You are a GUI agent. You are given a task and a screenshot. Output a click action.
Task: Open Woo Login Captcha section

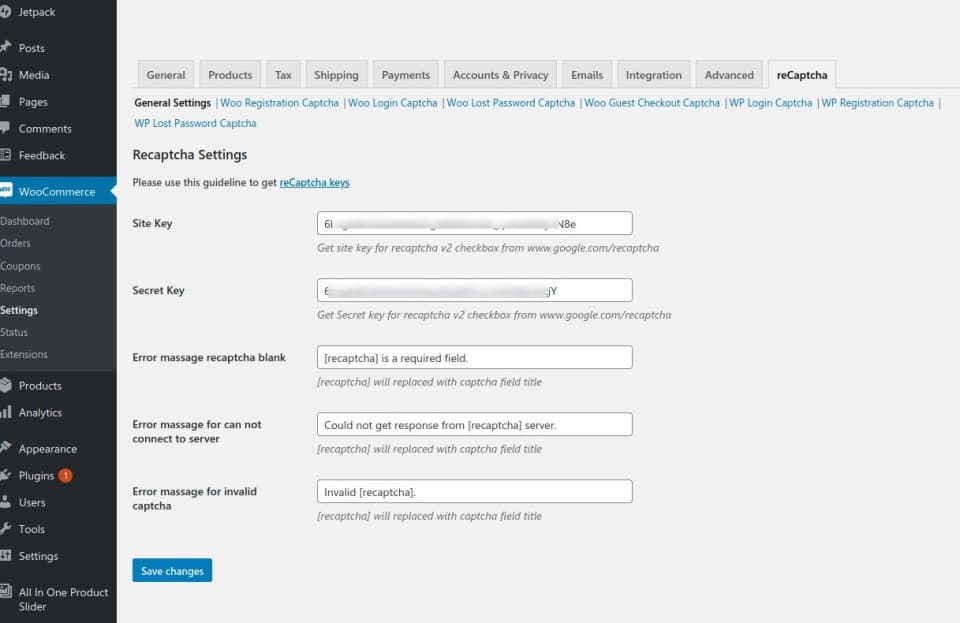point(392,103)
